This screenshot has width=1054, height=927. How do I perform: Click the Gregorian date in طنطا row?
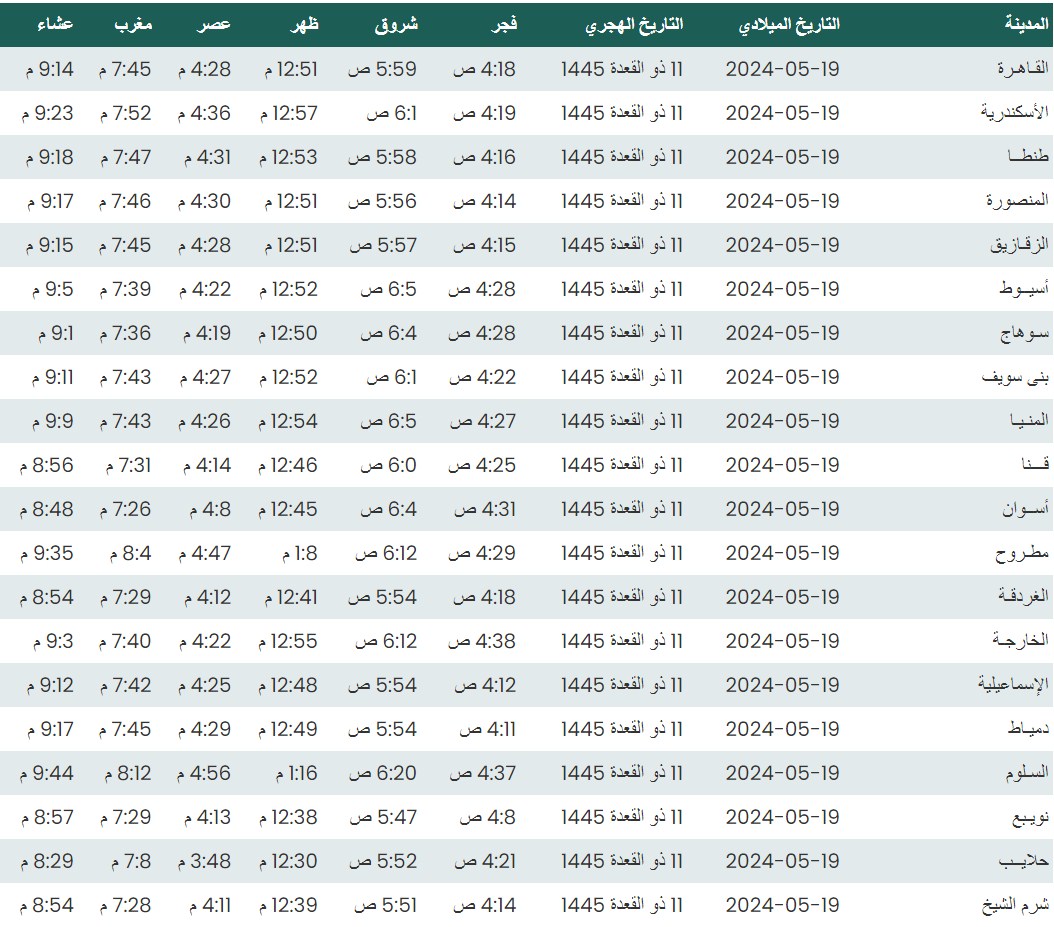pyautogui.click(x=782, y=157)
